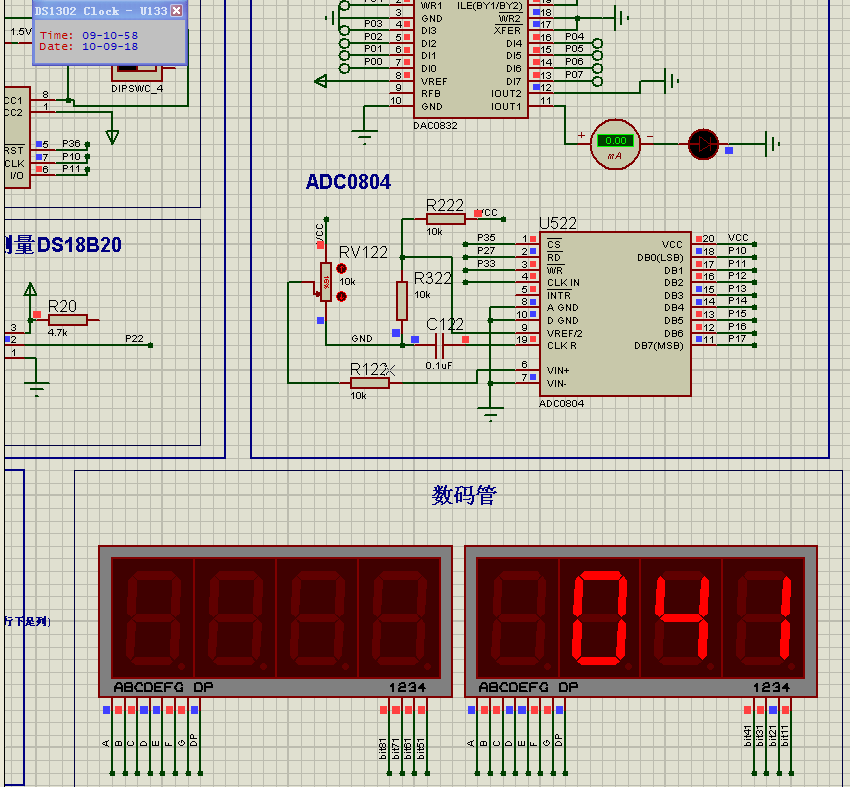The width and height of the screenshot is (850, 788).
Task: Click RV122 potentiometer lower red decrease button
Action: (342, 296)
